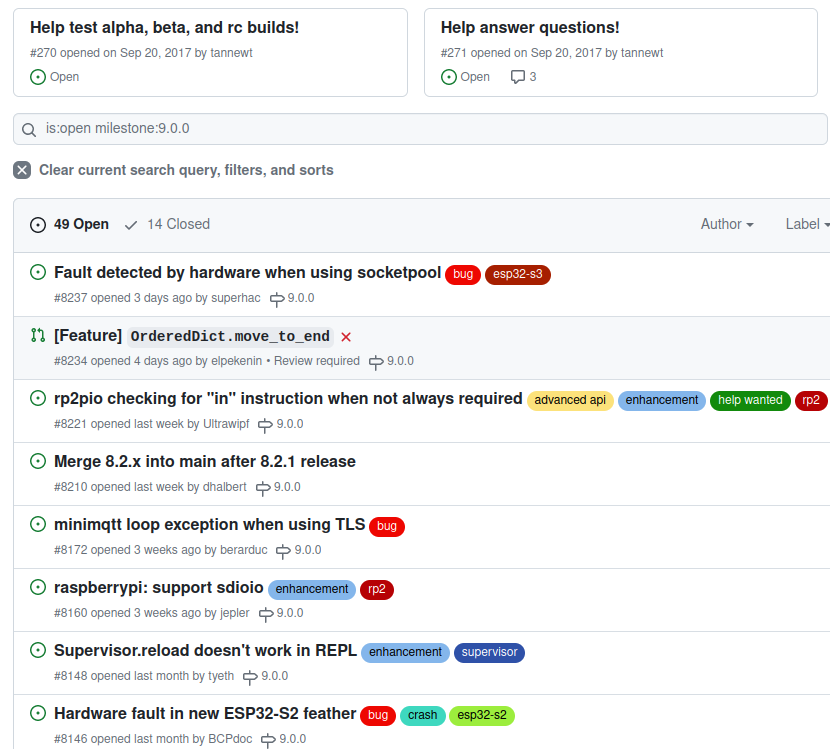The image size is (830, 749).
Task: Open author link superhac on issue #8237
Action: click(x=236, y=298)
